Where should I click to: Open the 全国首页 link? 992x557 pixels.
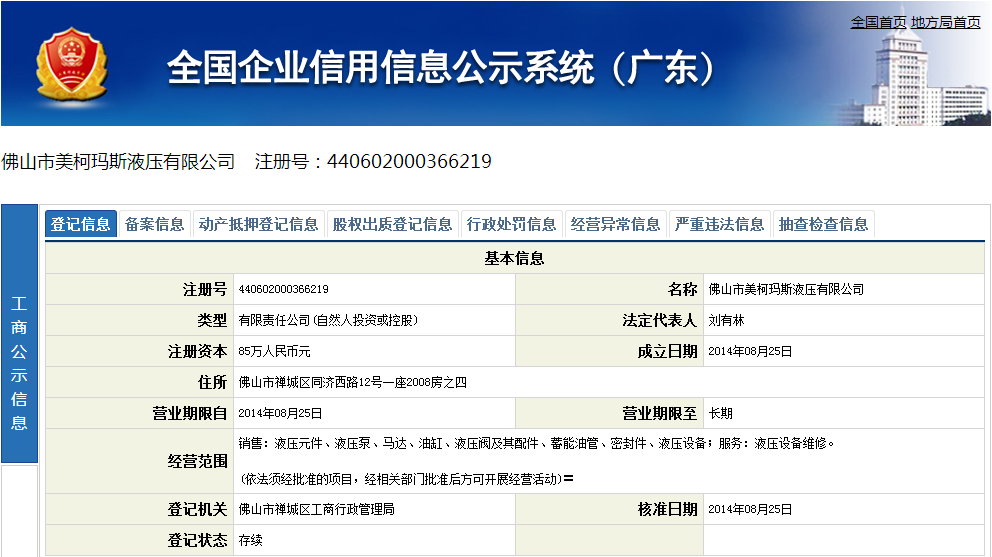tap(878, 22)
